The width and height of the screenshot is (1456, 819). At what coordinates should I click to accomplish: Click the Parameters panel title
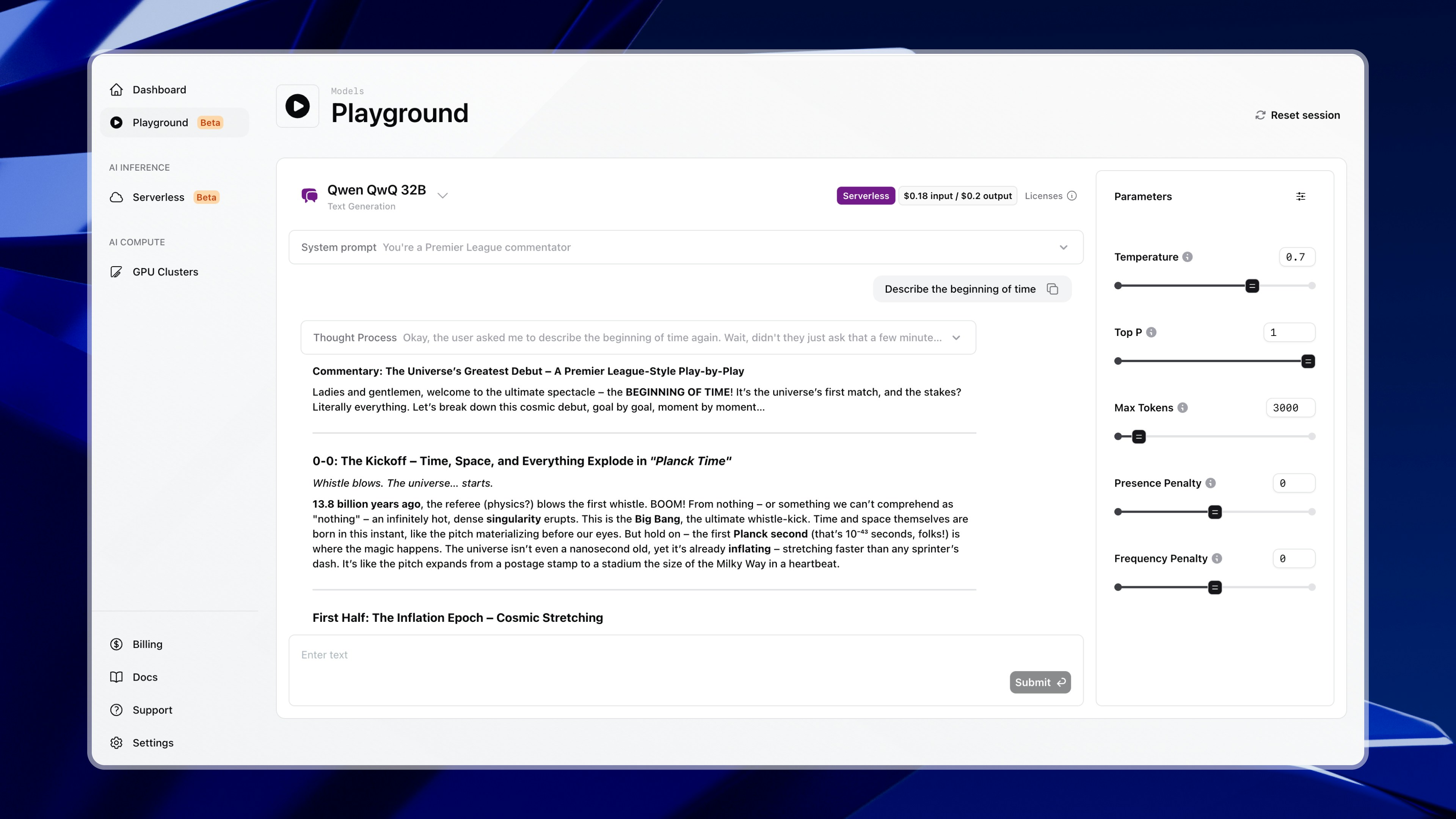[x=1143, y=197]
